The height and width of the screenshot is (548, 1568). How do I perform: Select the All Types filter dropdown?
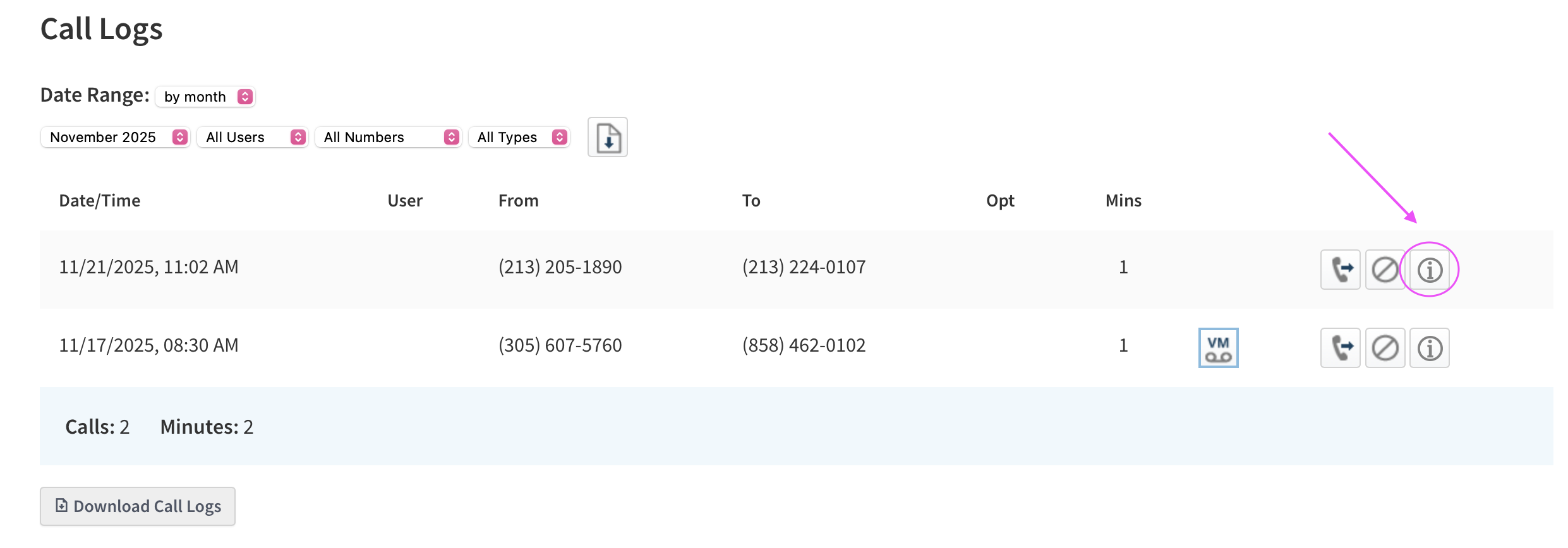click(x=519, y=137)
